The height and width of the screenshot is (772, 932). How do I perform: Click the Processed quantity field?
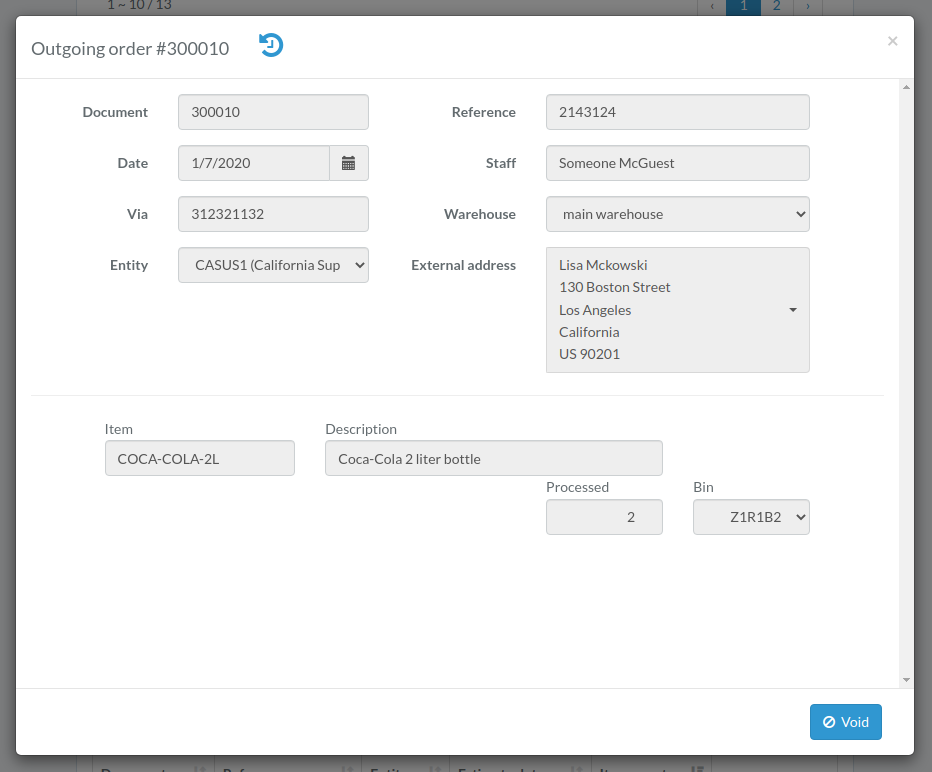click(x=604, y=517)
